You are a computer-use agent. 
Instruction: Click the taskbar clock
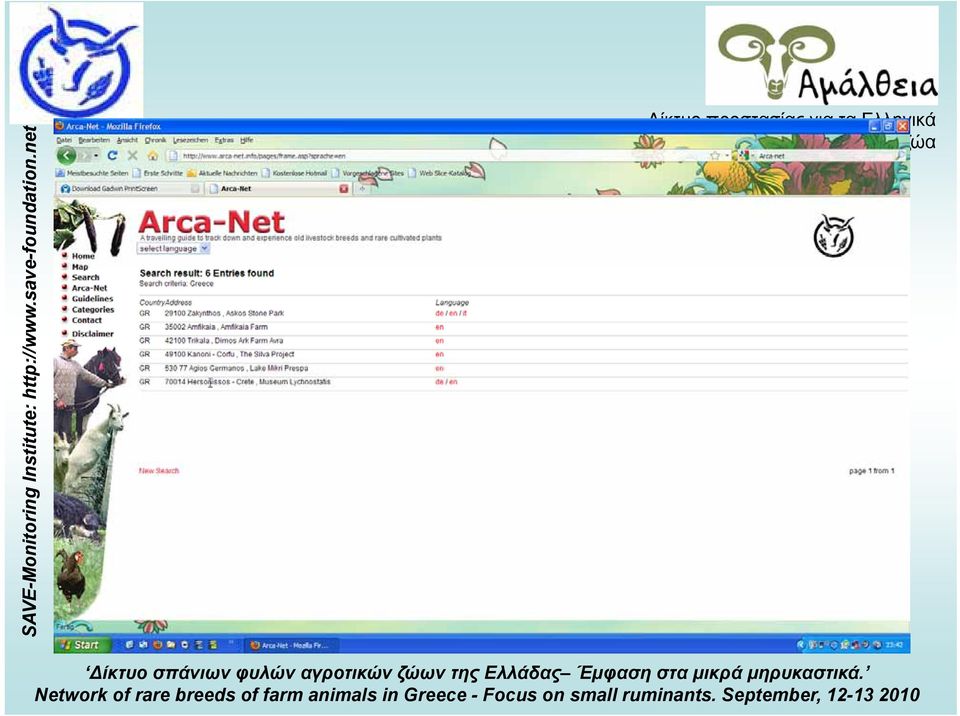[894, 645]
